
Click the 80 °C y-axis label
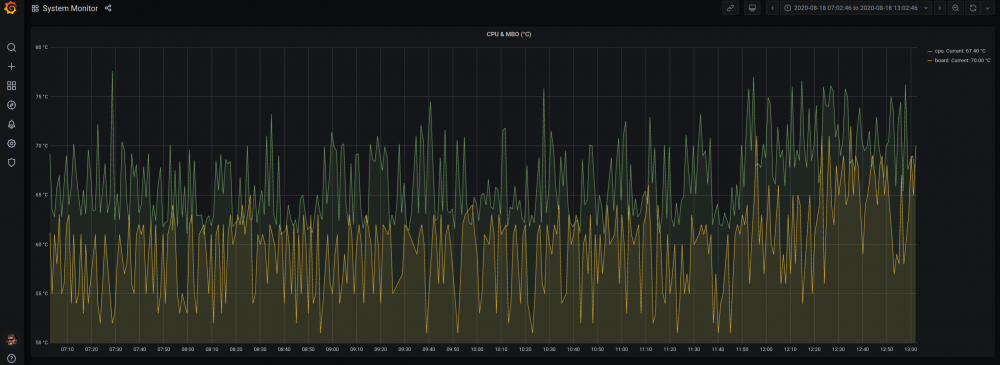[x=41, y=47]
